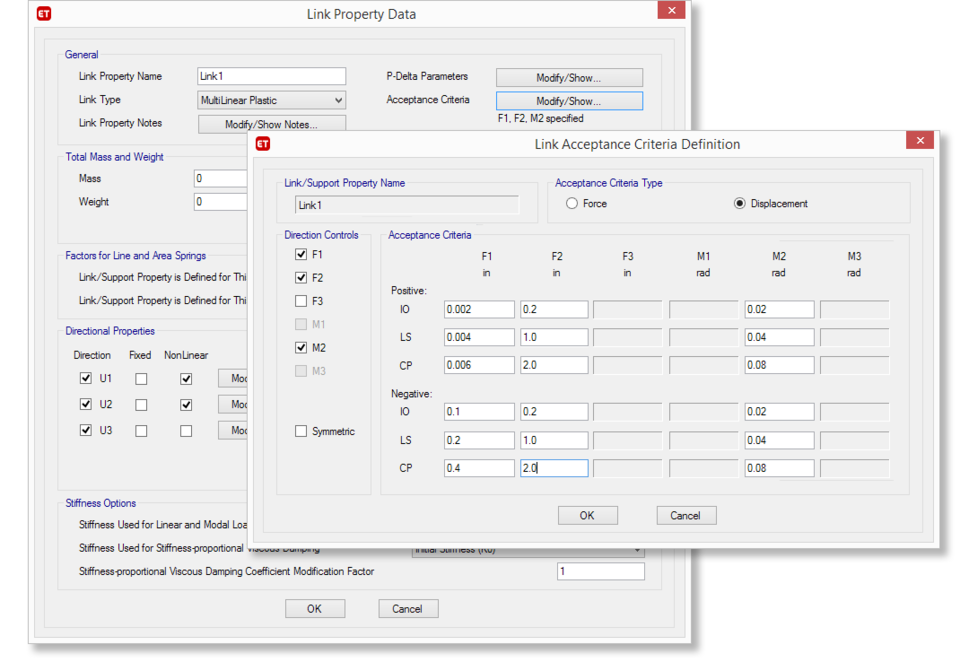Check the Fixed box for direction U1
The width and height of the screenshot is (960, 662).
tap(139, 378)
